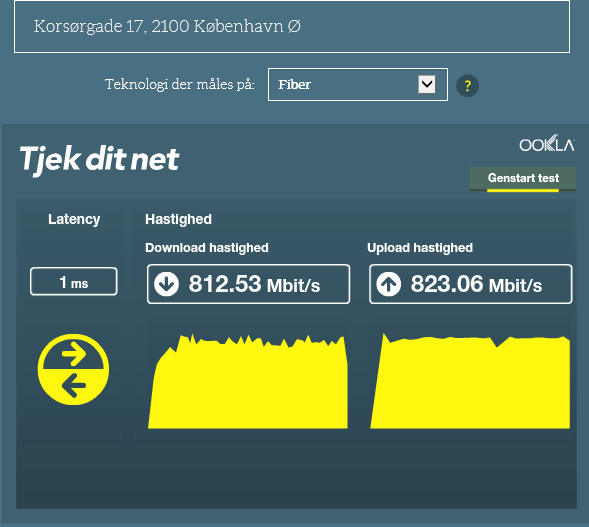Click the 1 ms latency value
Screen dimensions: 589x527
tap(74, 281)
